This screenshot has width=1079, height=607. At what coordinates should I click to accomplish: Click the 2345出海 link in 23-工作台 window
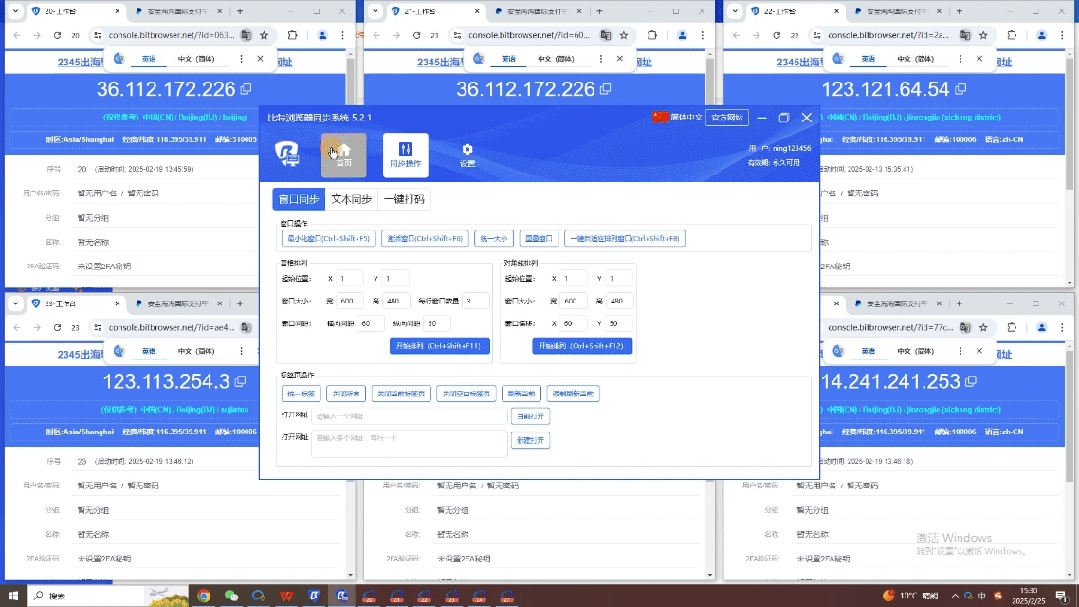coord(80,354)
